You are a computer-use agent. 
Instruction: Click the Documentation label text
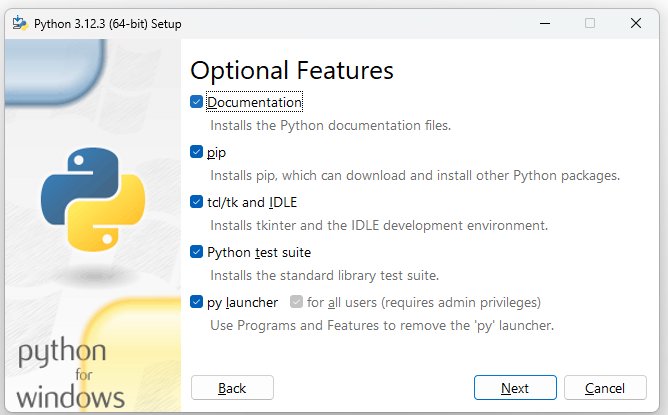[254, 102]
